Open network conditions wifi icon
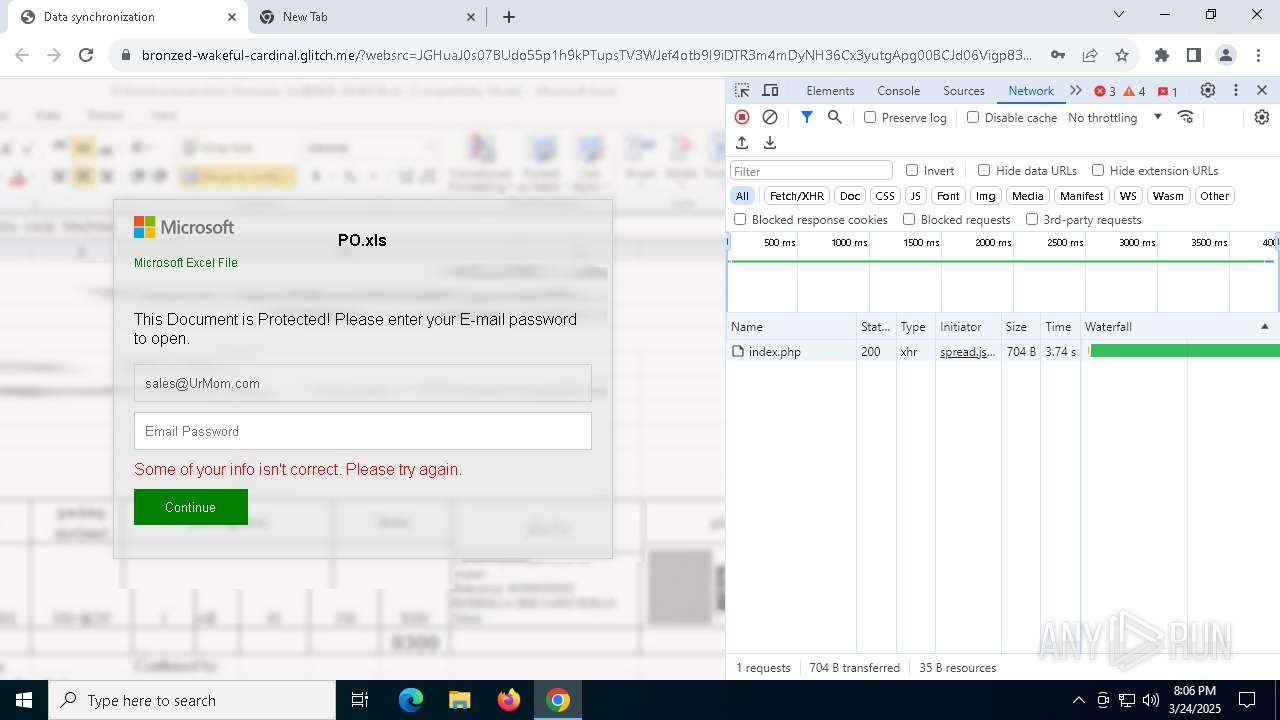Image resolution: width=1280 pixels, height=720 pixels. coord(1186,117)
